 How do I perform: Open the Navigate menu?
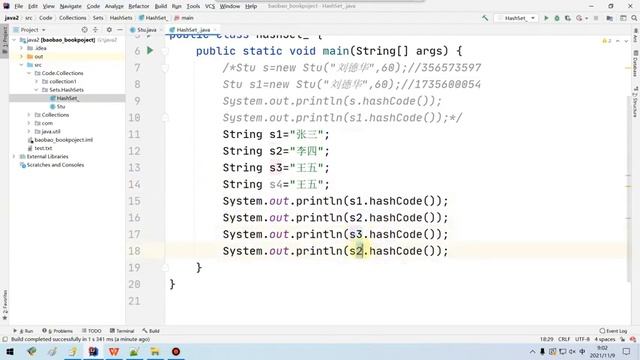70,6
